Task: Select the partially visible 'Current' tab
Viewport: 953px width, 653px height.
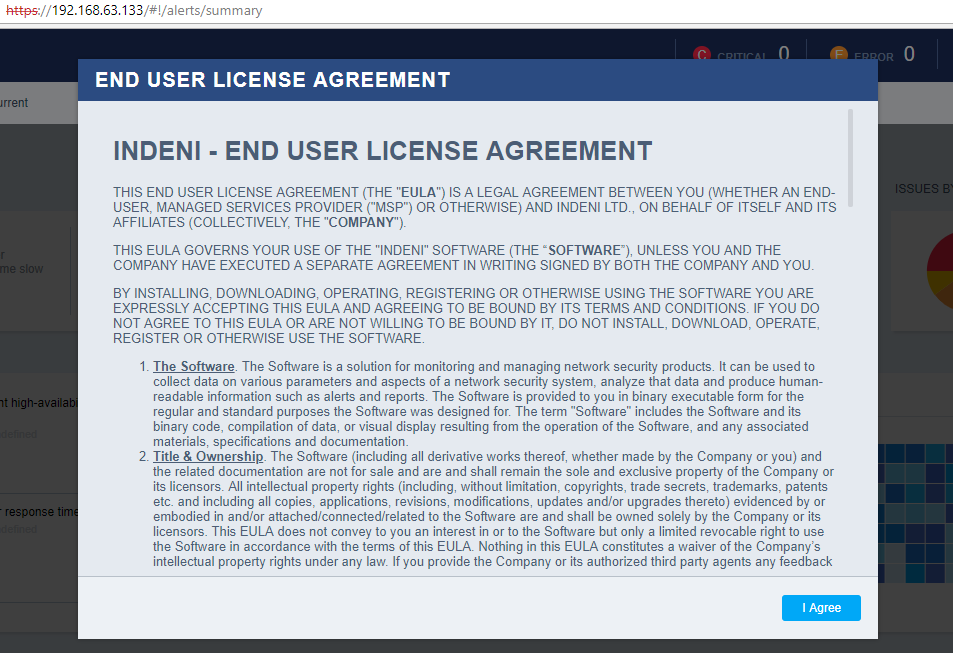Action: coord(15,103)
